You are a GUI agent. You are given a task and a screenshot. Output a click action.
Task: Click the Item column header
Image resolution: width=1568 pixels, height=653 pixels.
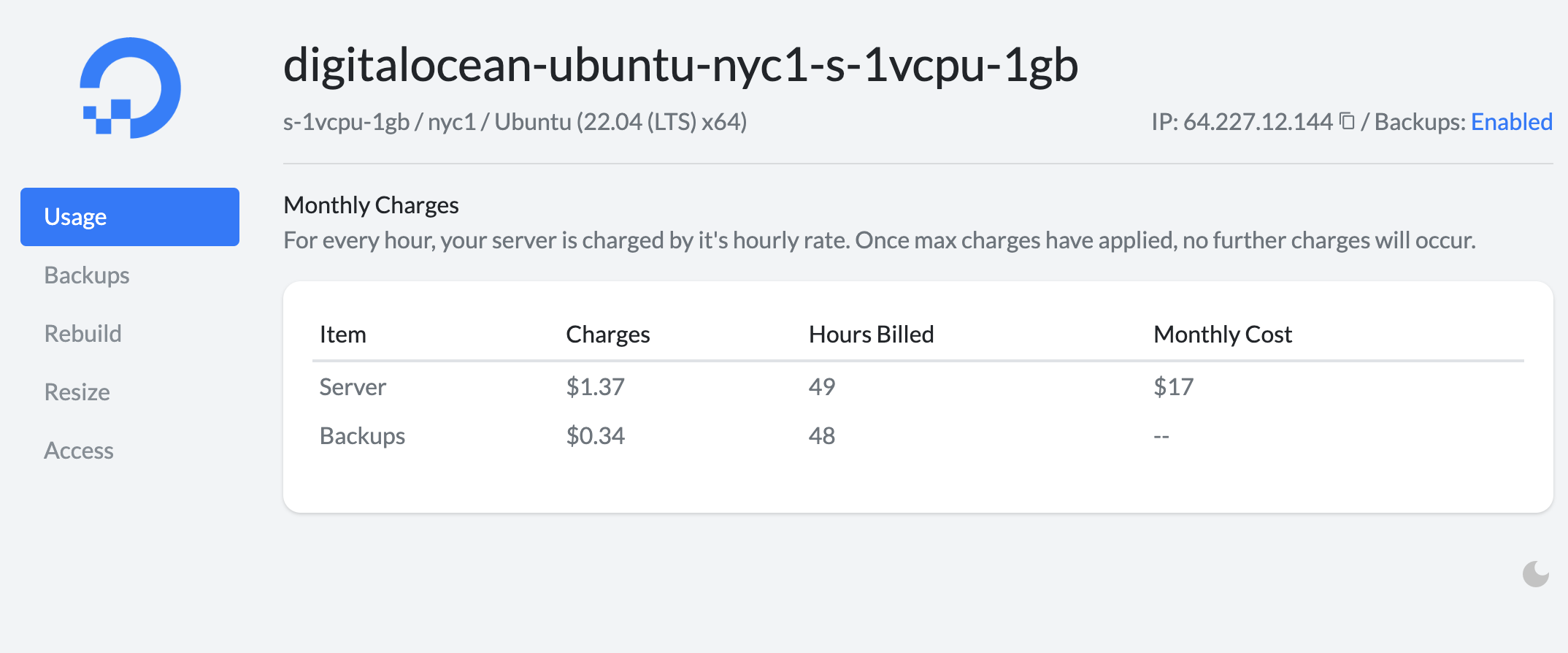coord(343,335)
